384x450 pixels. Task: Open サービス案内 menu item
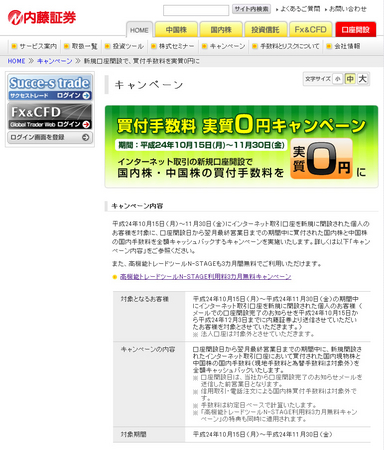pos(35,46)
